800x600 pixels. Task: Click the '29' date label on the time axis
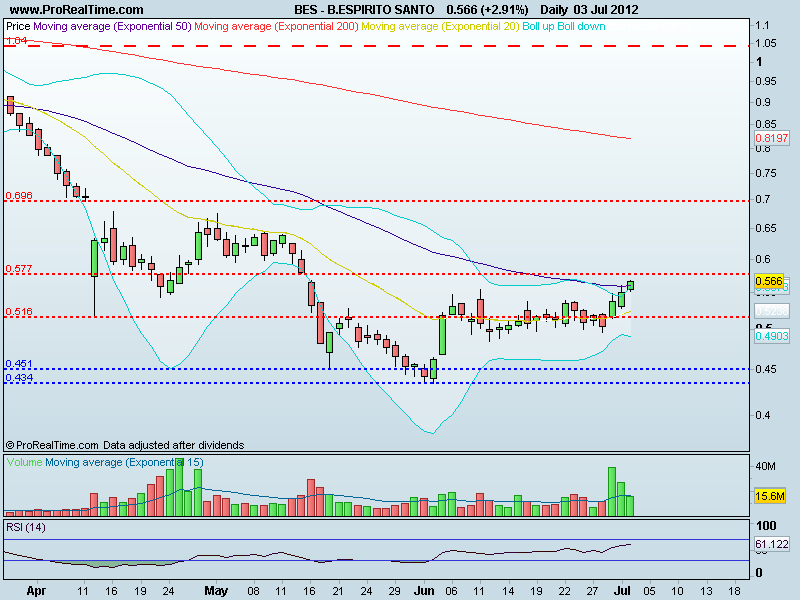394,591
